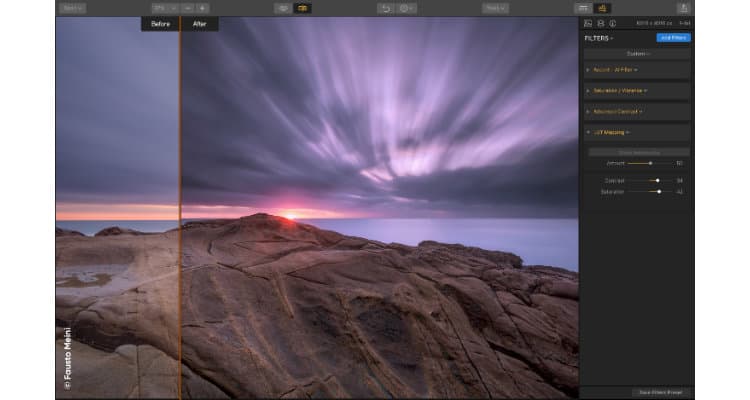Click the quick preview eye icon
This screenshot has width=750, height=400.
pos(284,8)
